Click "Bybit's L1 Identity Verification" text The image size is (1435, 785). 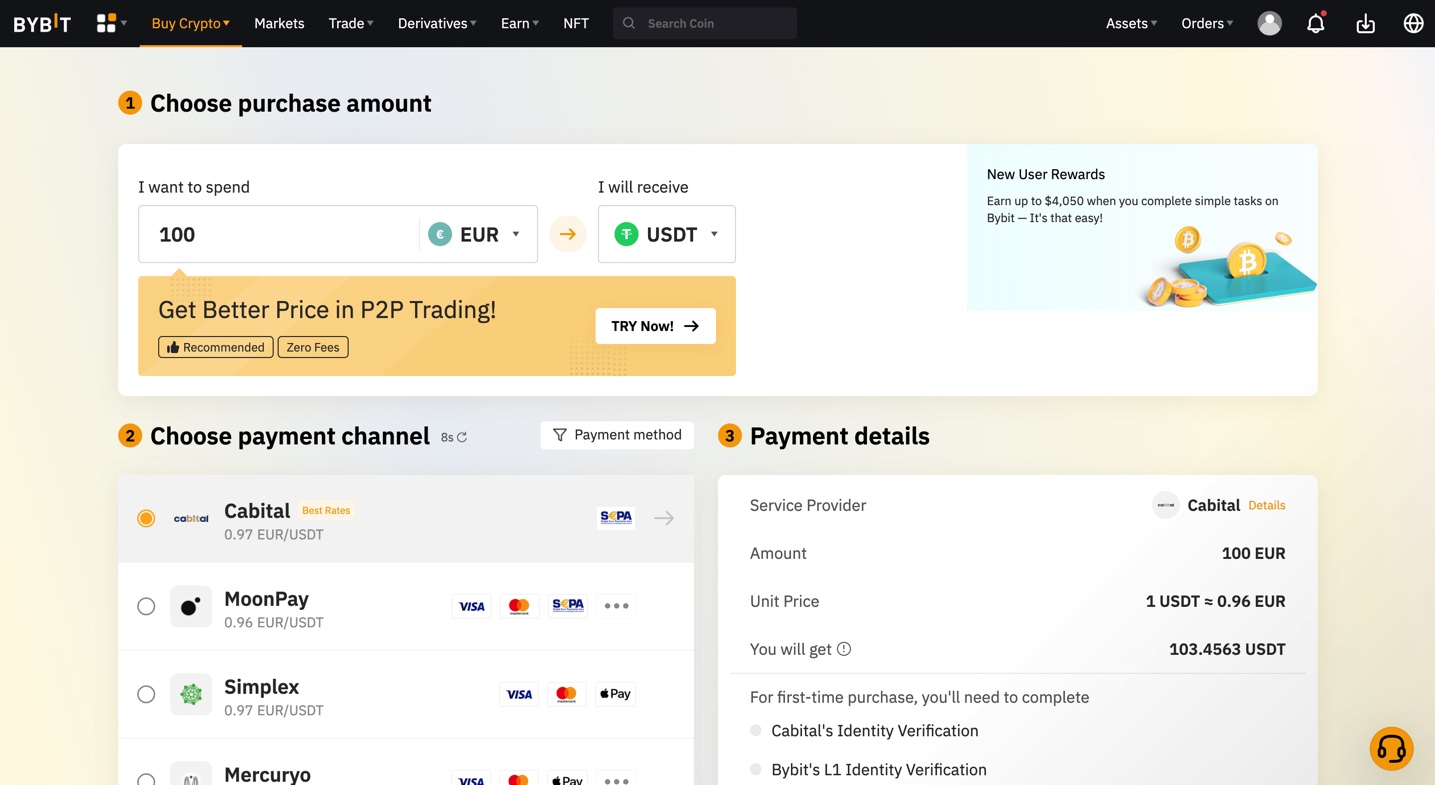point(879,770)
